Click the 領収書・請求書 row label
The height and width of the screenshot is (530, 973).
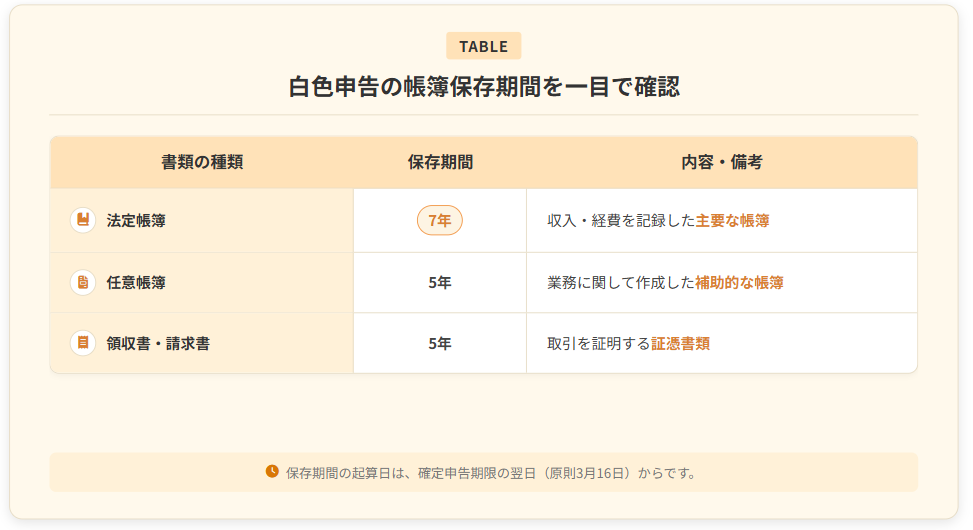point(158,344)
